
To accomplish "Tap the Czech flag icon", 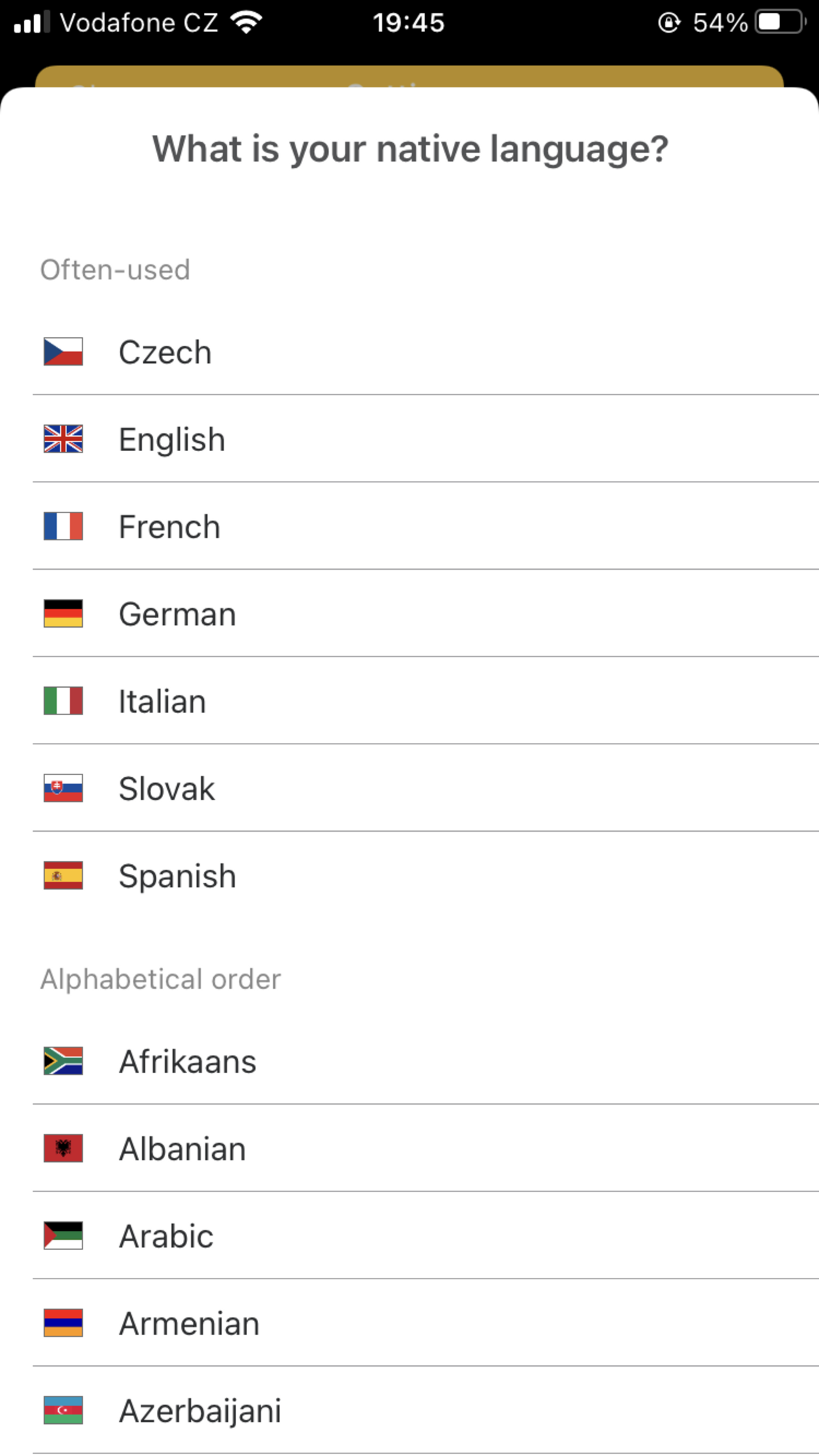I will tap(63, 352).
